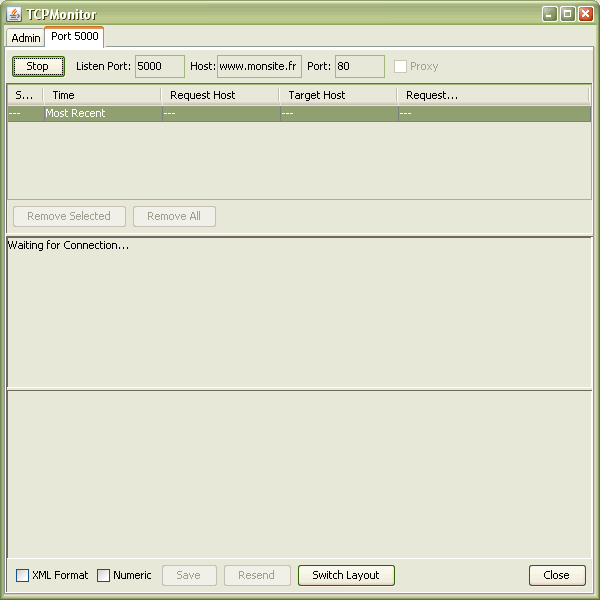Check the Numeric checkbox
This screenshot has width=600, height=600.
[x=104, y=575]
